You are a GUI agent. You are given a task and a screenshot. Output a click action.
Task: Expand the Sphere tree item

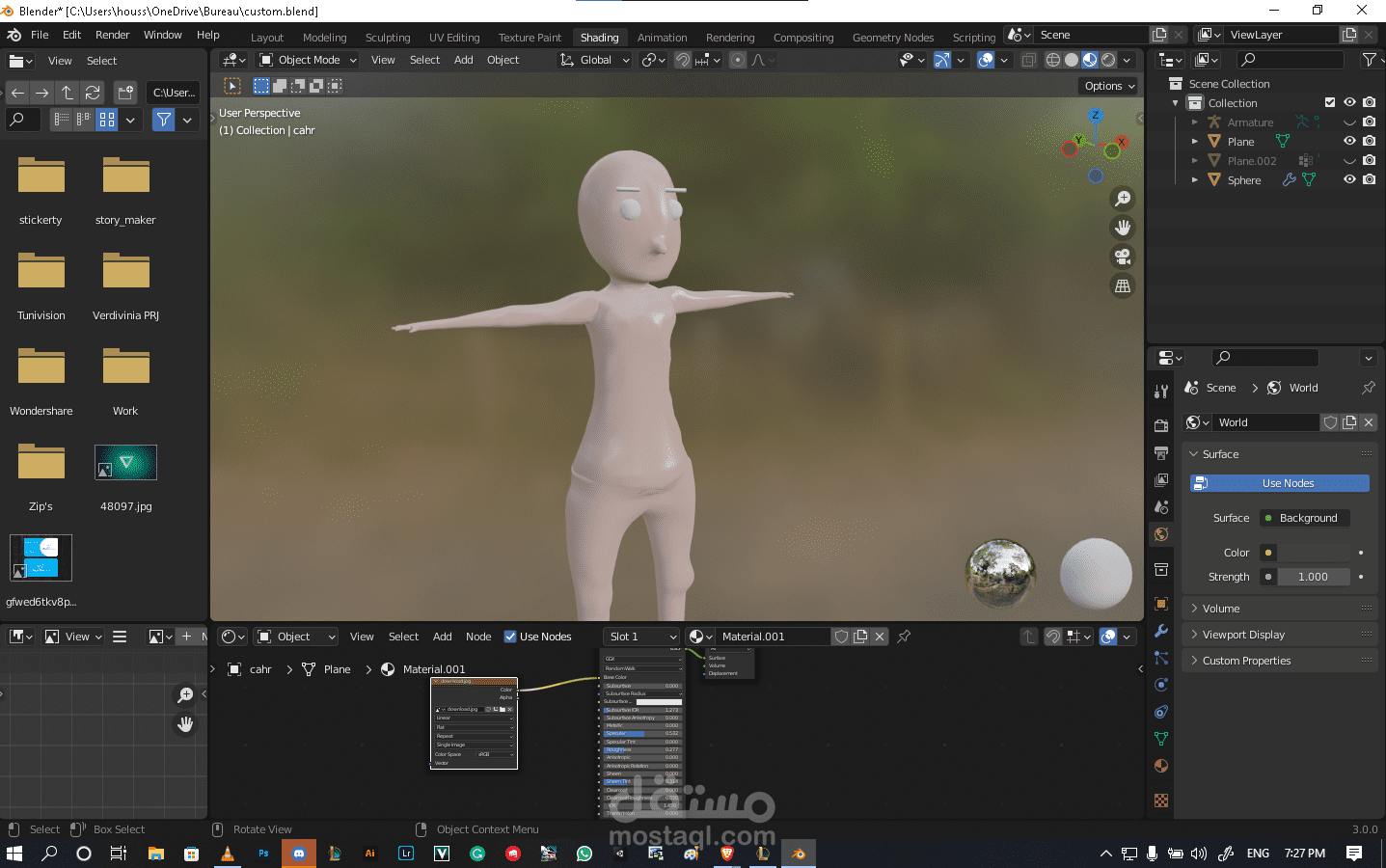[1195, 180]
